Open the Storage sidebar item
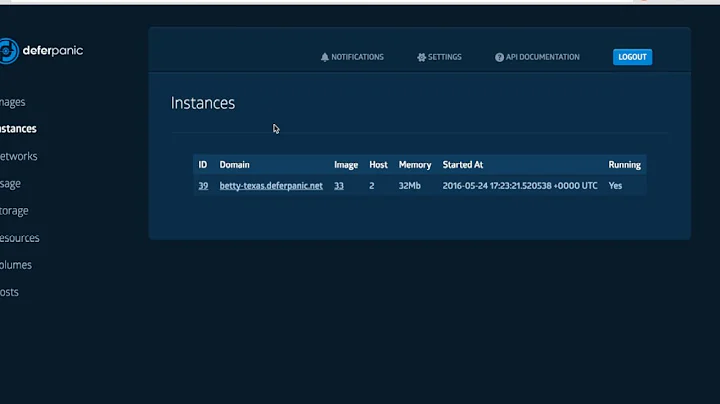720x404 pixels. (14, 211)
